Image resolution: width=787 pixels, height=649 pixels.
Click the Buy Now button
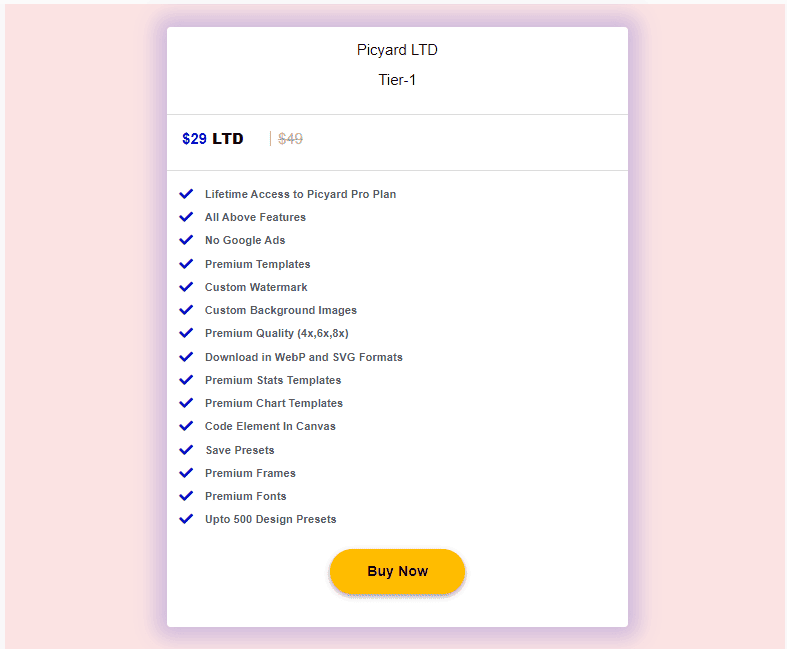[x=397, y=572]
